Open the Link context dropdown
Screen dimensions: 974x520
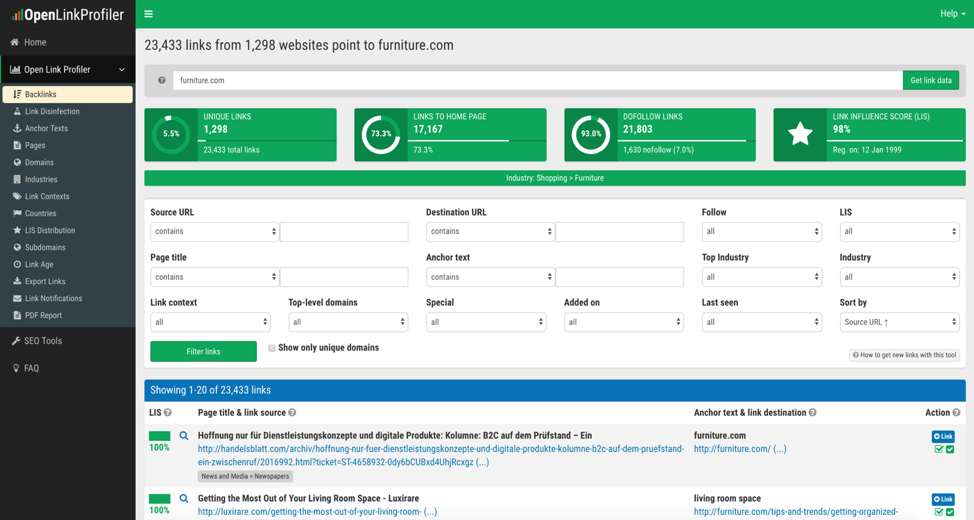tap(211, 322)
